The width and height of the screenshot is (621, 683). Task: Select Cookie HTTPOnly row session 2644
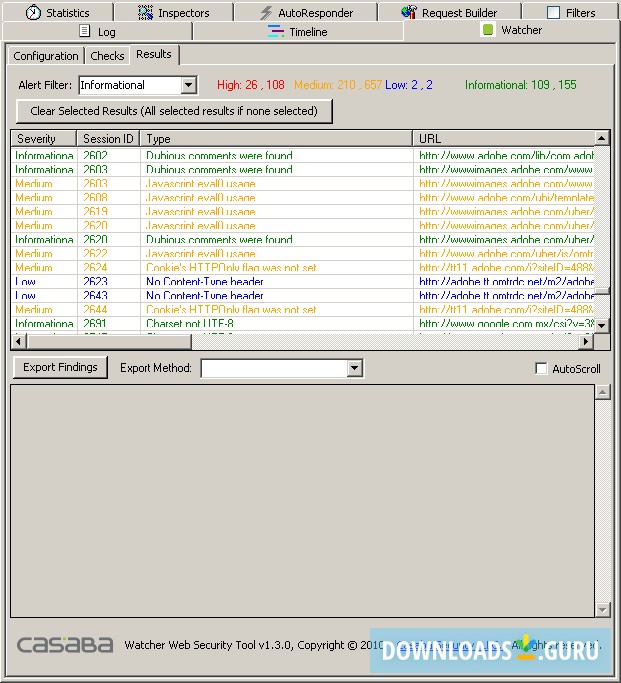[x=303, y=309]
